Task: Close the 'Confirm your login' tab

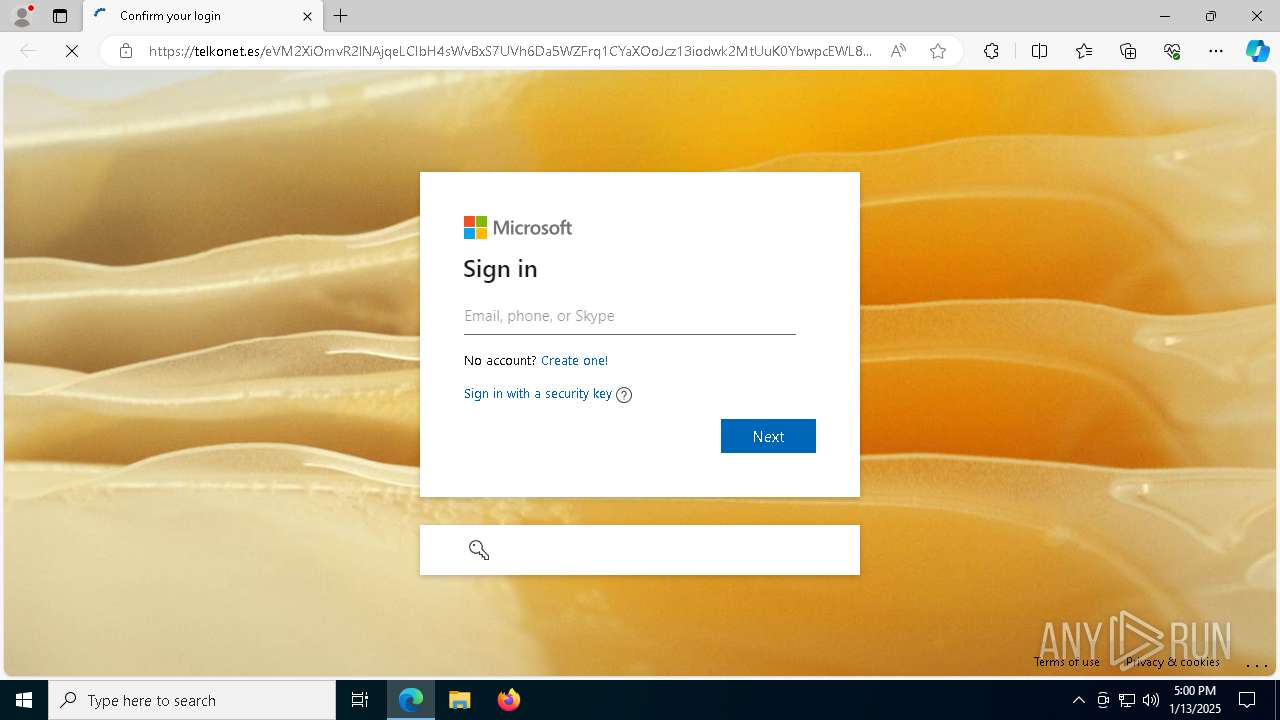Action: point(307,16)
